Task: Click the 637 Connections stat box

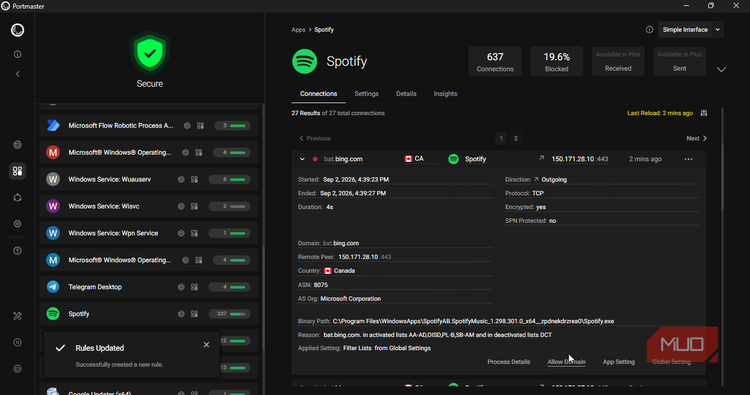Action: click(495, 61)
